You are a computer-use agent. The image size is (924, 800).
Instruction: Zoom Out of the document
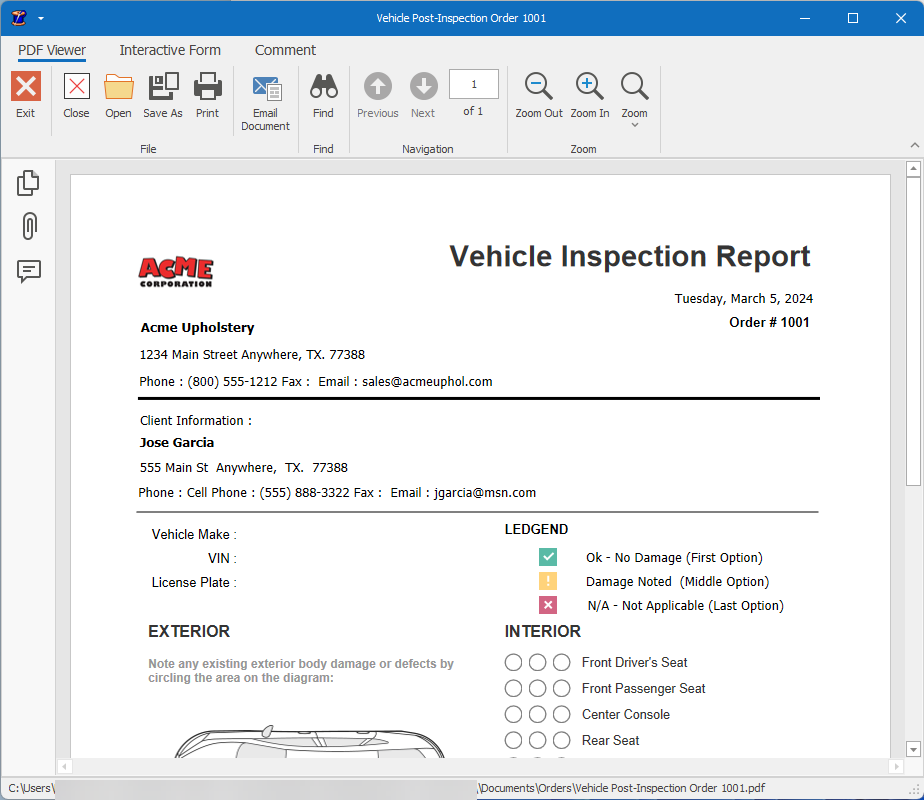point(538,96)
